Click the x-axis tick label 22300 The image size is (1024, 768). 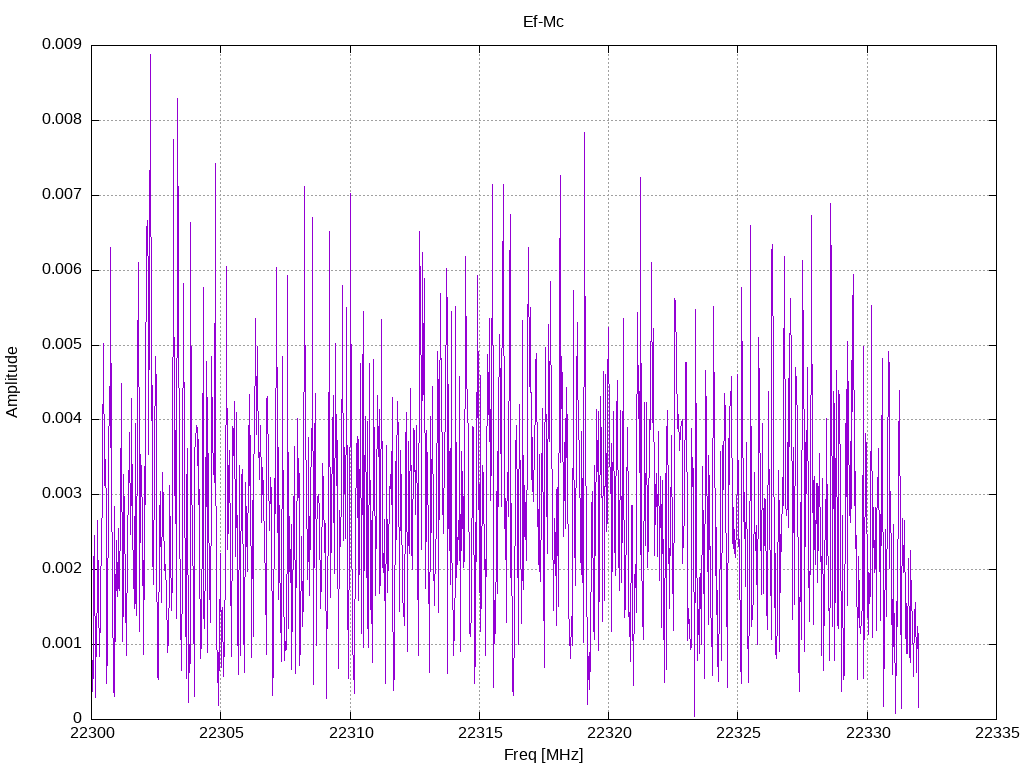click(91, 733)
